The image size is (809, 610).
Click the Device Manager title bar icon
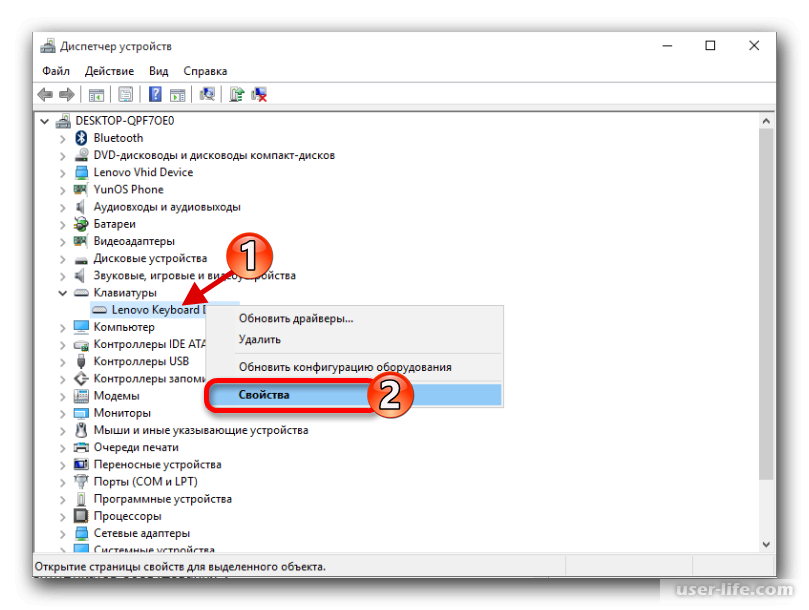coord(48,46)
